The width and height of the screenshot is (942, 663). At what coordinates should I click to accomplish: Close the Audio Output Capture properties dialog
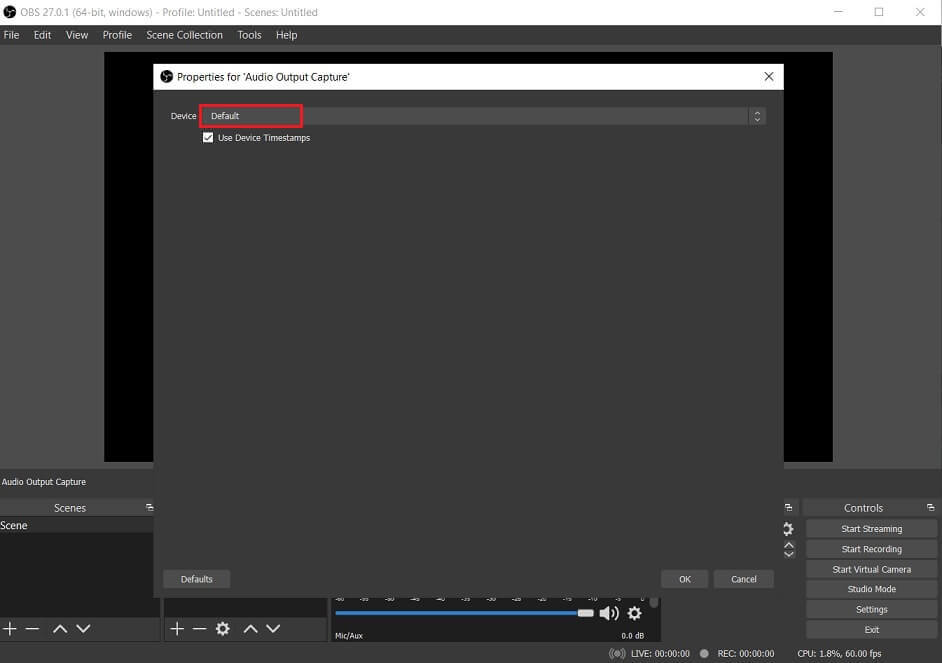(769, 76)
